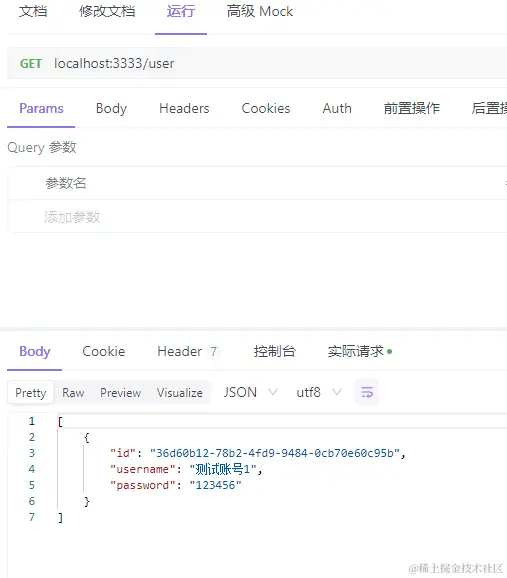The image size is (507, 578).
Task: Open 前置操作 tab
Action: pyautogui.click(x=411, y=108)
